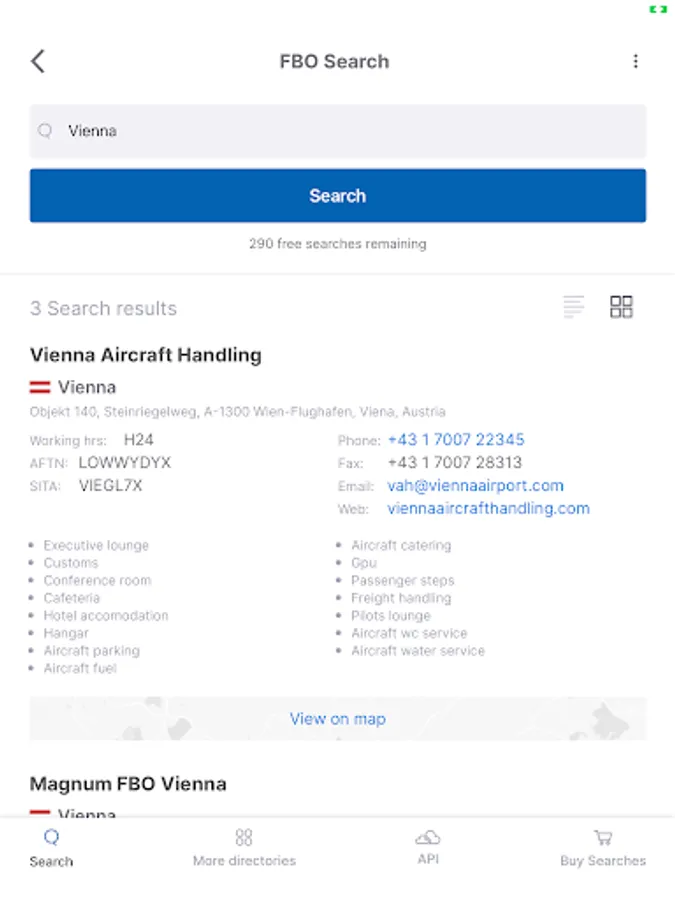The height and width of the screenshot is (900, 675).
Task: Open the three-dot overflow menu
Action: pyautogui.click(x=635, y=61)
